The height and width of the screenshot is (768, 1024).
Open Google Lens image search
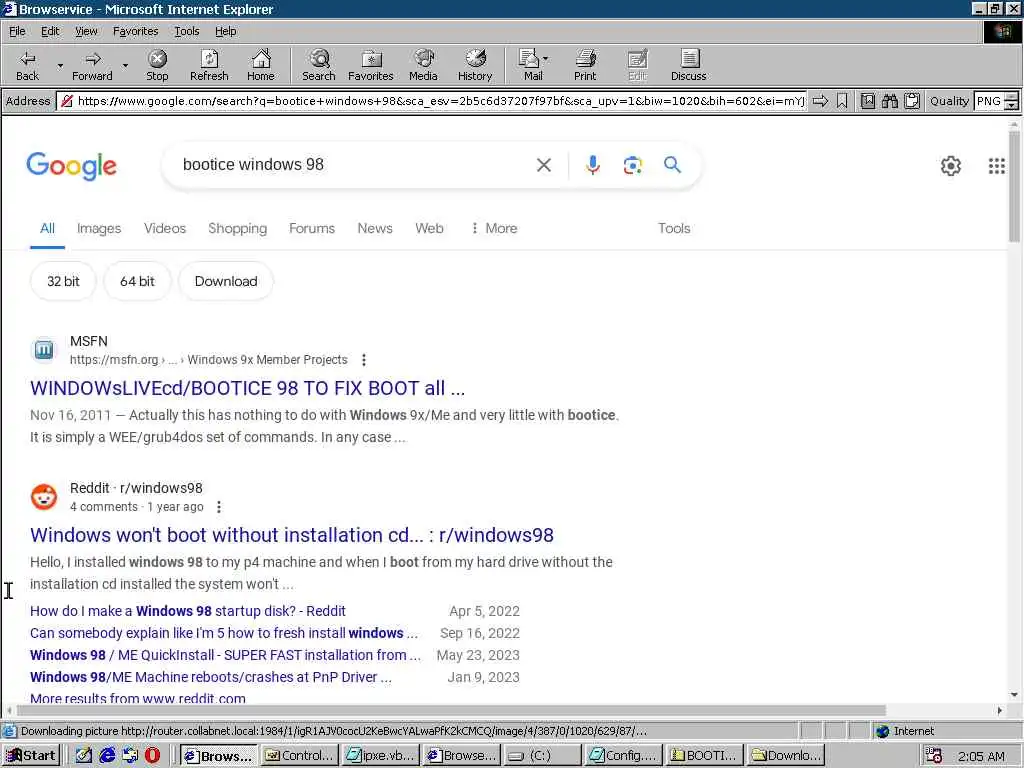632,165
